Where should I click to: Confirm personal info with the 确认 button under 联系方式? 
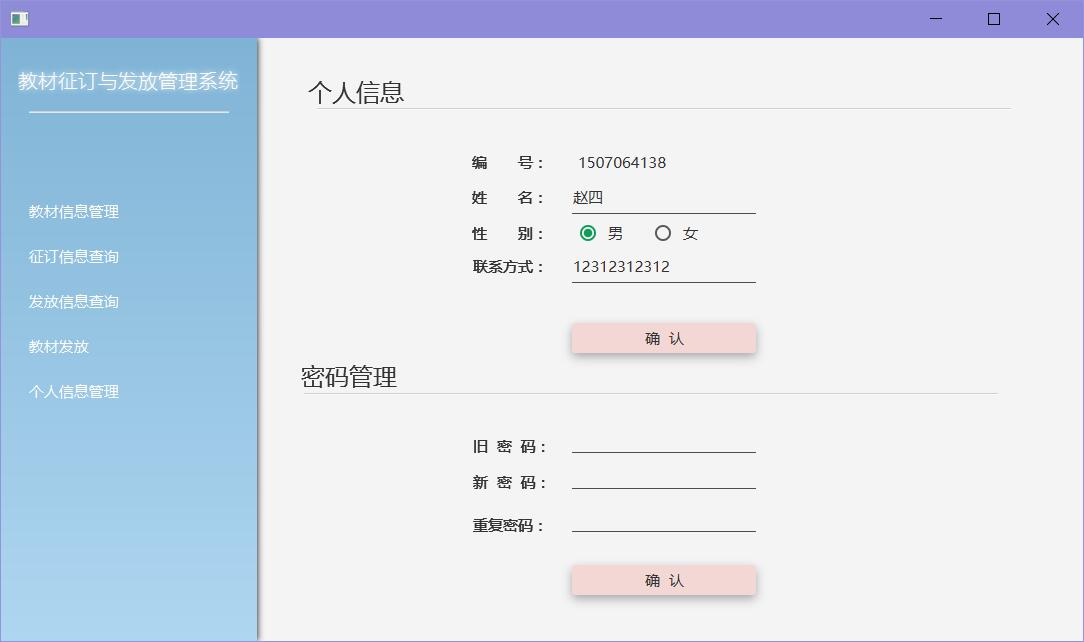pyautogui.click(x=664, y=339)
